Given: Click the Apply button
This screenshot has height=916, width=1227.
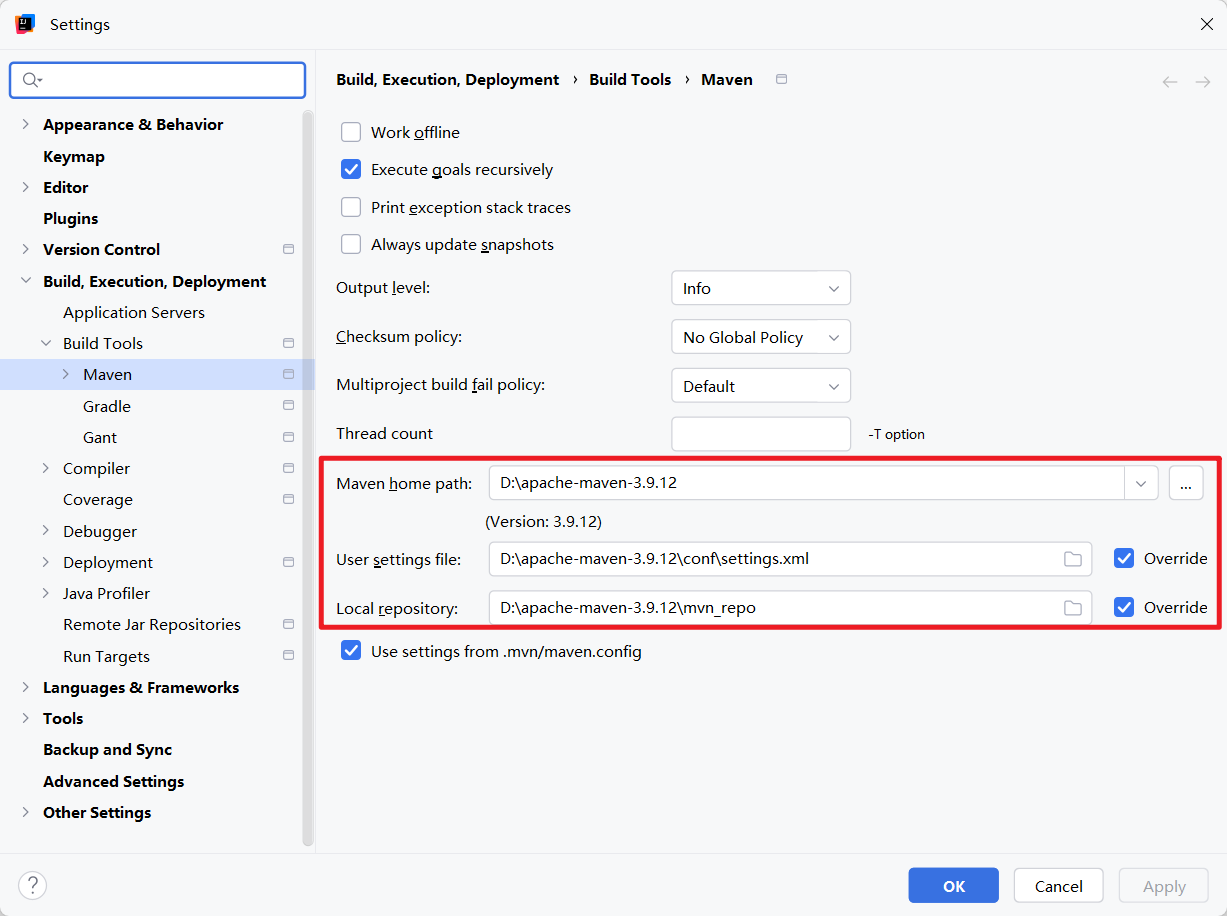Looking at the screenshot, I should pos(1164,886).
